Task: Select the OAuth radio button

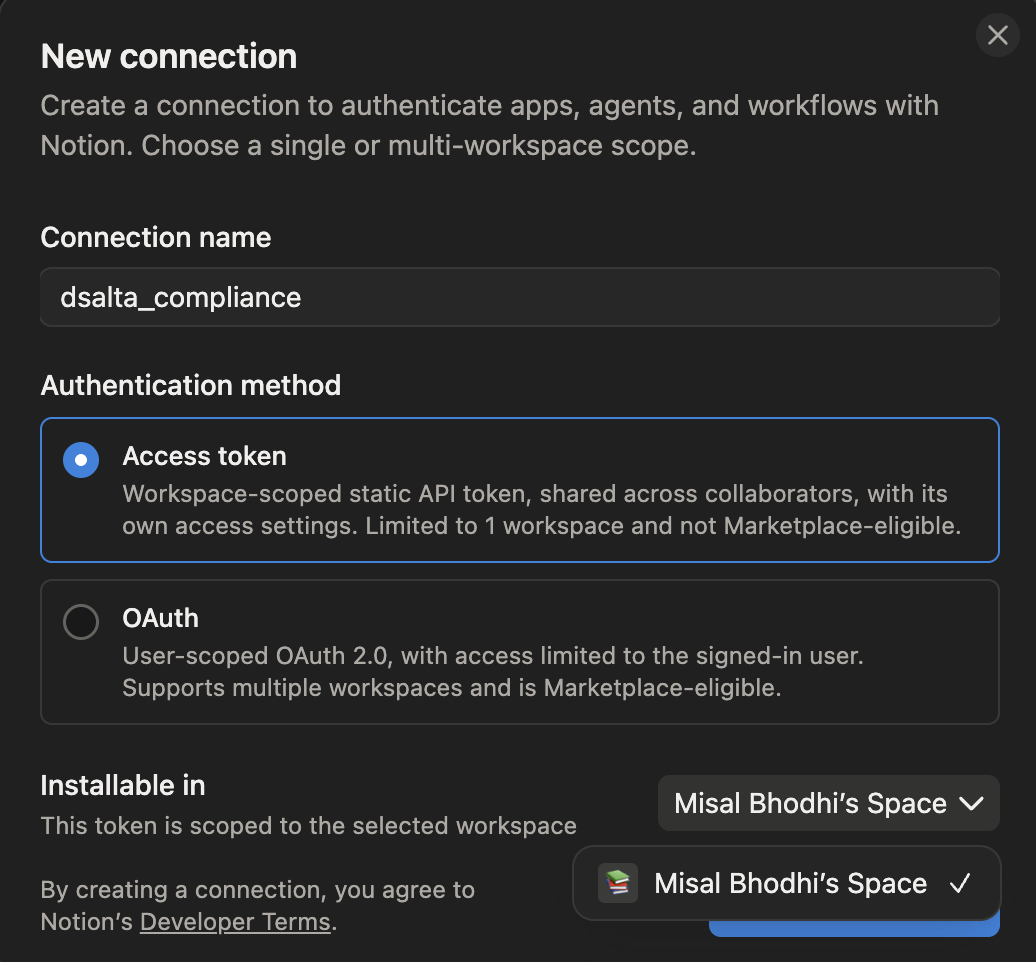Action: point(81,622)
